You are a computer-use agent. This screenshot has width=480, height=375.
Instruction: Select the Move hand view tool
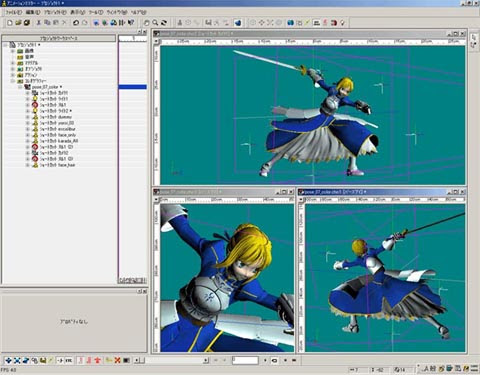(147, 23)
